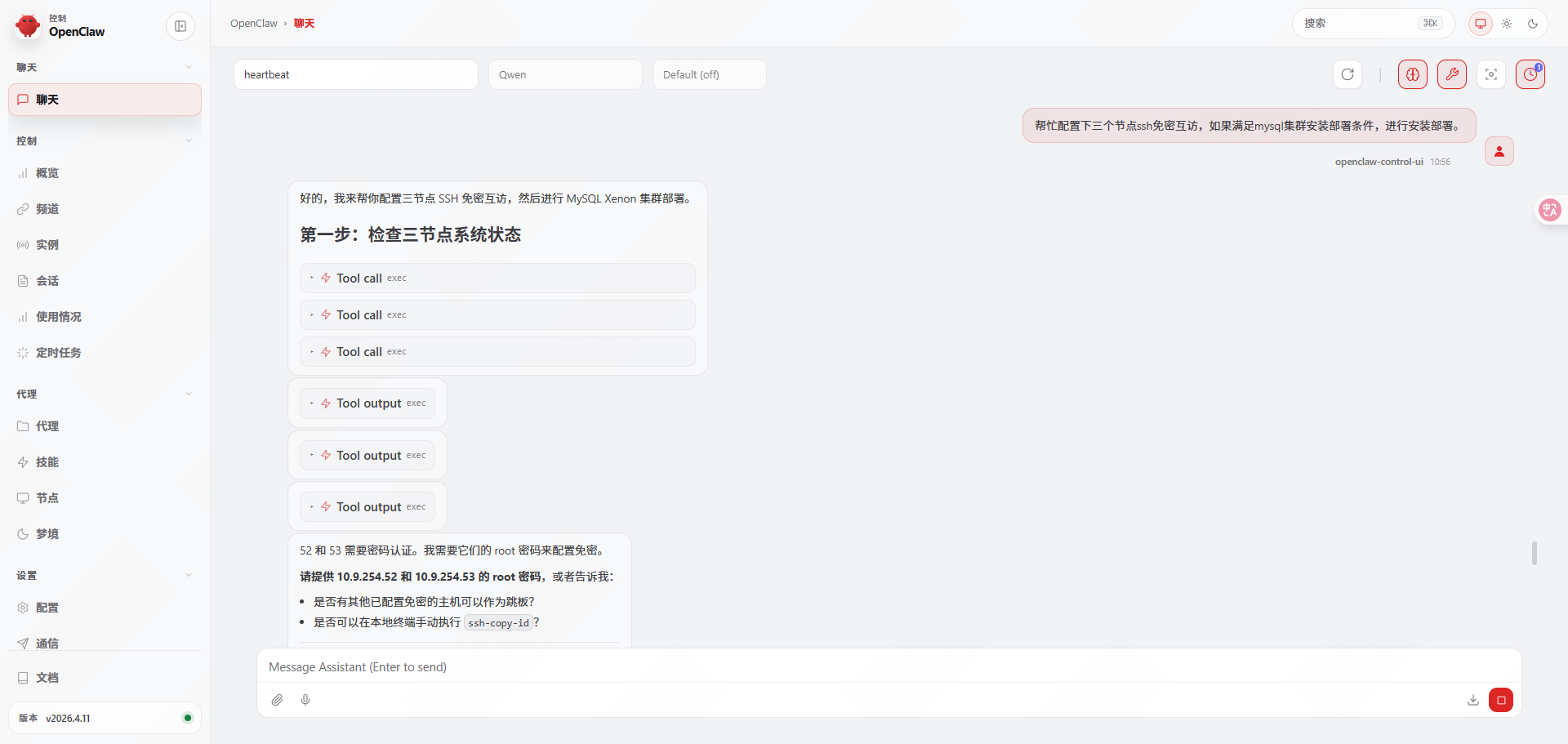Open 会话 sessions in sidebar

click(x=105, y=281)
